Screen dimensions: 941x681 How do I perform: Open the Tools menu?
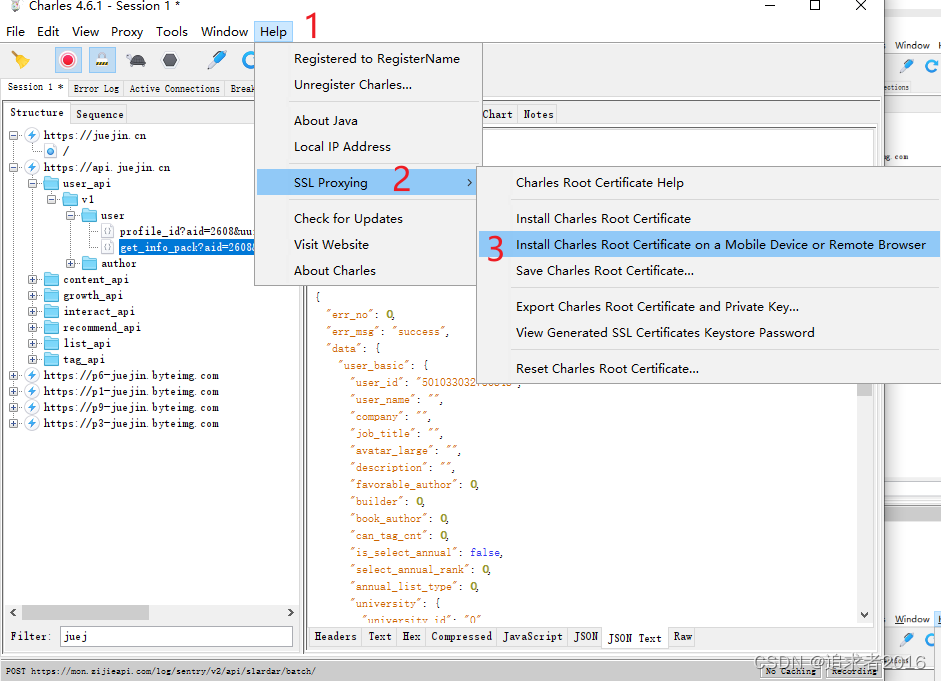point(172,32)
